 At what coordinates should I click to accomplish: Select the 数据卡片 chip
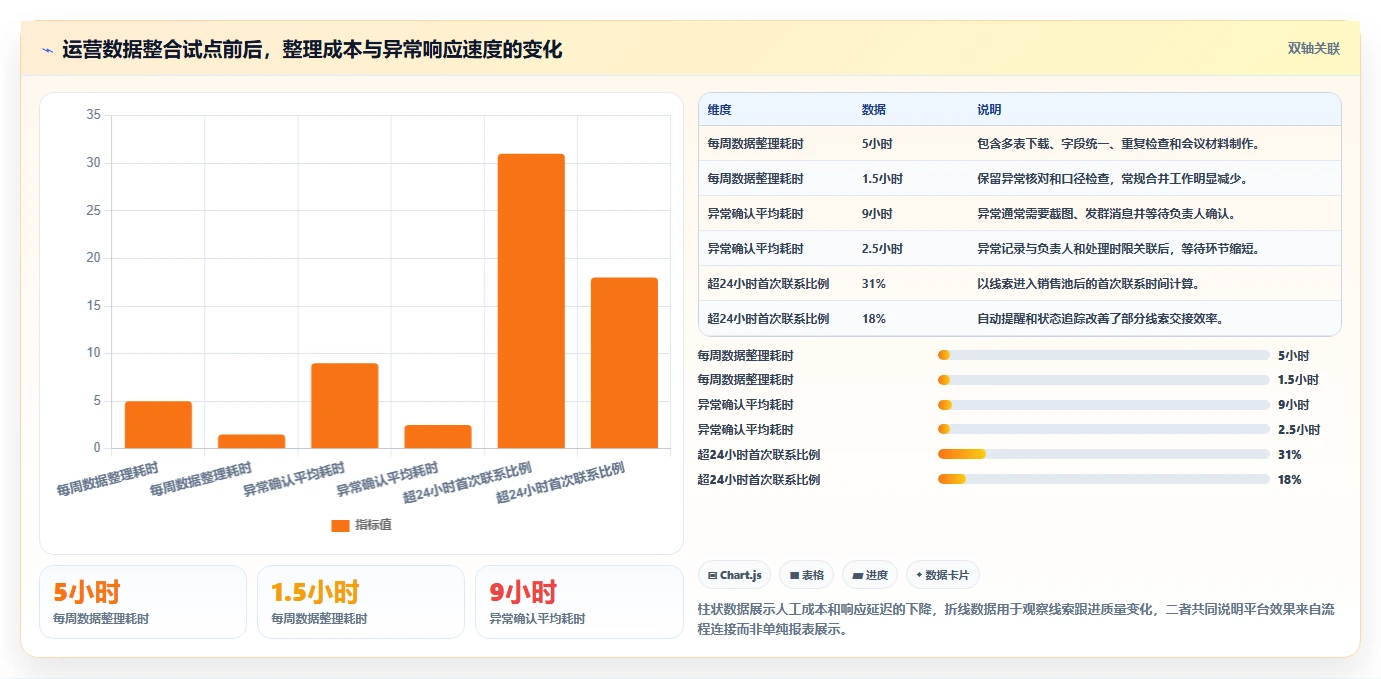tap(942, 575)
